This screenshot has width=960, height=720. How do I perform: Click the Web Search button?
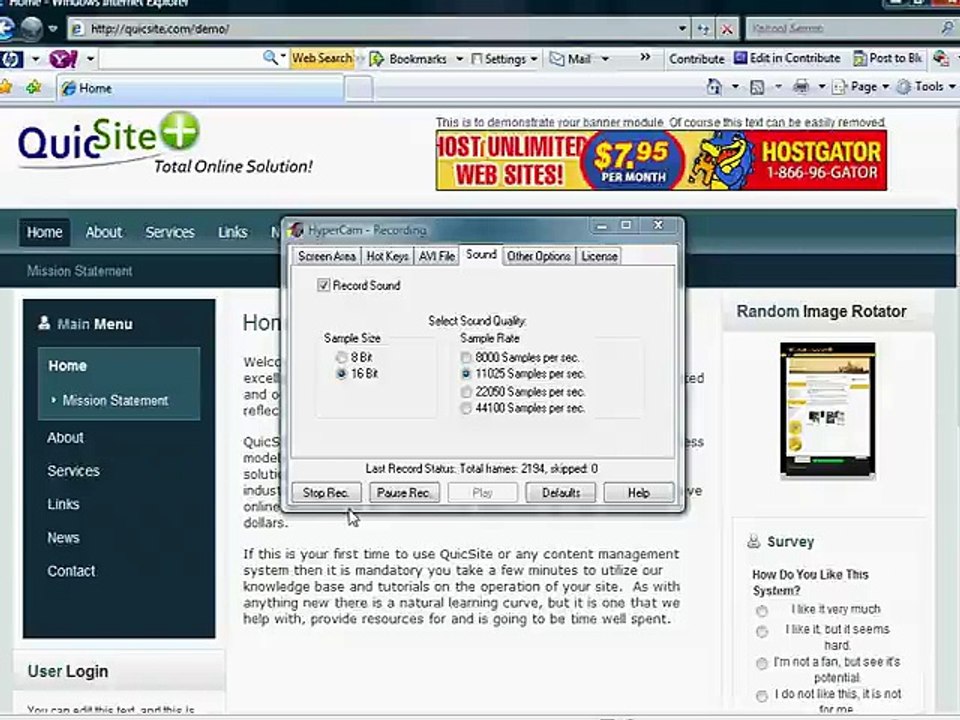tap(321, 58)
